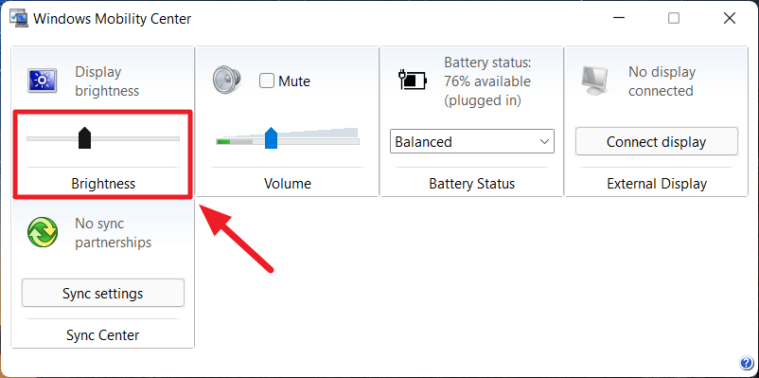Image resolution: width=759 pixels, height=378 pixels.
Task: Click the power plan dropdown arrow
Action: [545, 142]
